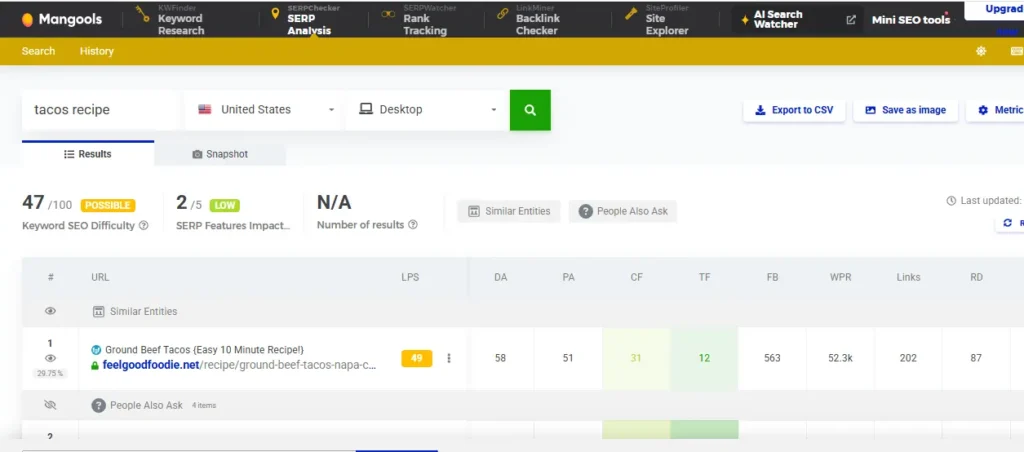1024x452 pixels.
Task: Sort by the FB column header
Action: (772, 277)
